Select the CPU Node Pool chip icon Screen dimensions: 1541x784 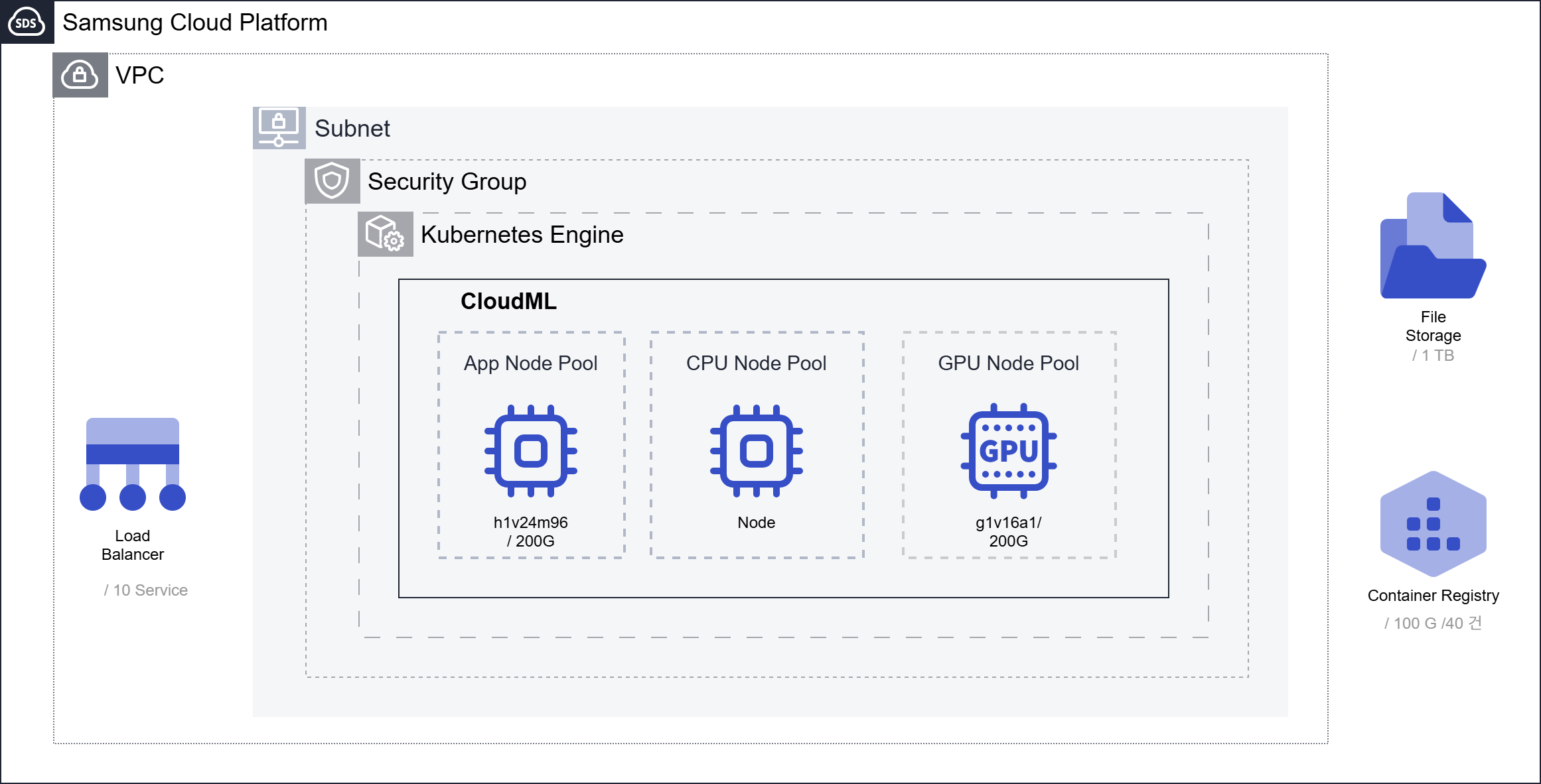[x=757, y=451]
